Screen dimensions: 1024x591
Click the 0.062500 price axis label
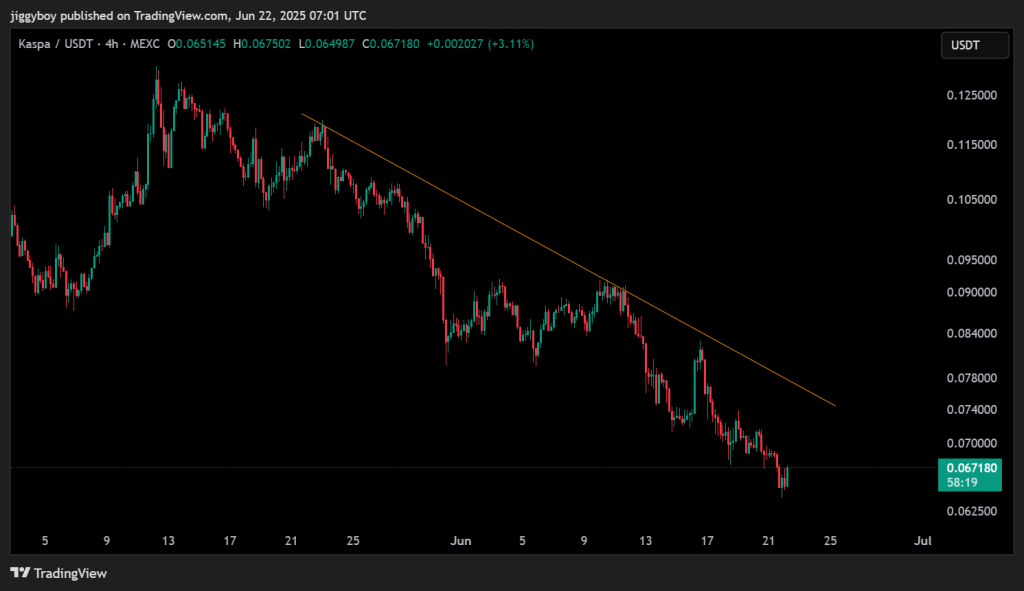click(972, 511)
